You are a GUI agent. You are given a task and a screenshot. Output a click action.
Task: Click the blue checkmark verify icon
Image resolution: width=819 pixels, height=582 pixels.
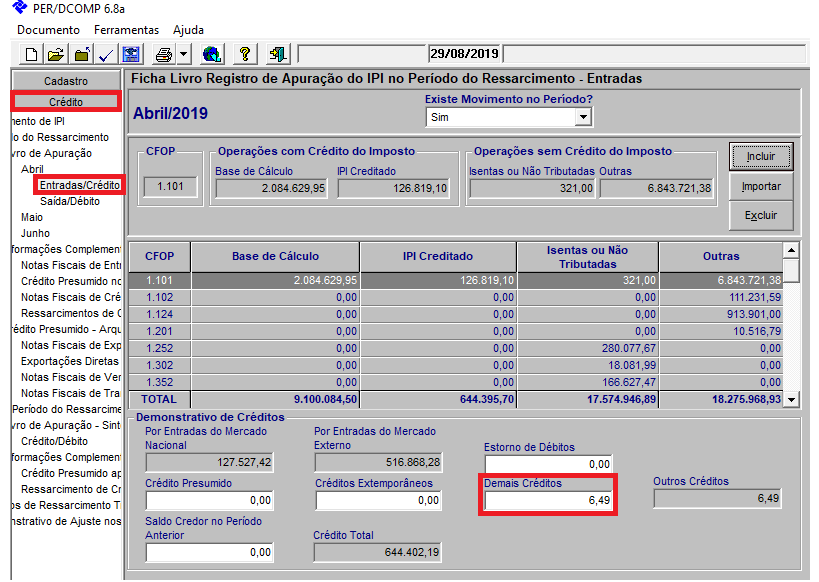(105, 54)
